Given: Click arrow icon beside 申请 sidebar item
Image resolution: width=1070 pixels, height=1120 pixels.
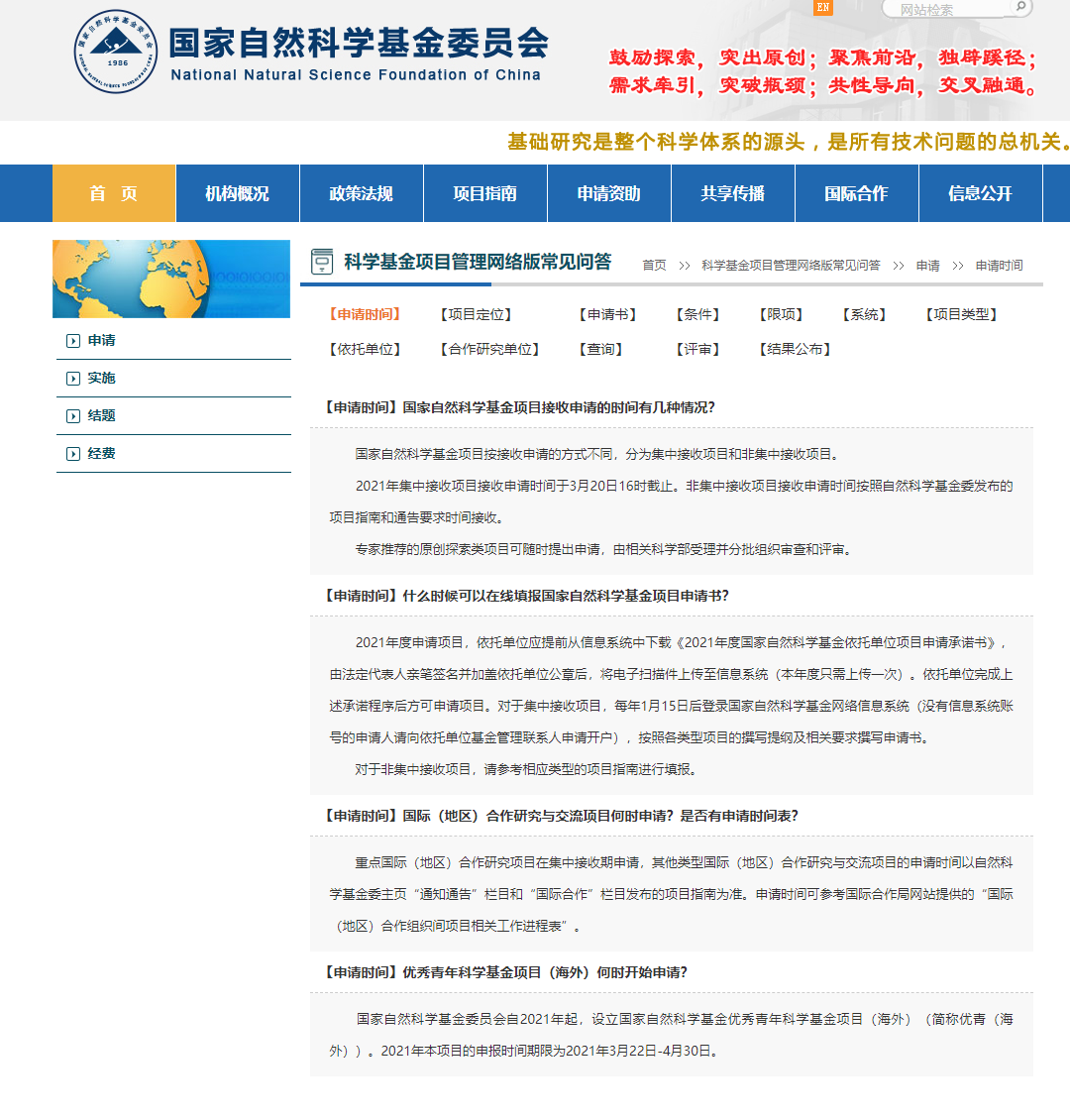Looking at the screenshot, I should (x=72, y=341).
